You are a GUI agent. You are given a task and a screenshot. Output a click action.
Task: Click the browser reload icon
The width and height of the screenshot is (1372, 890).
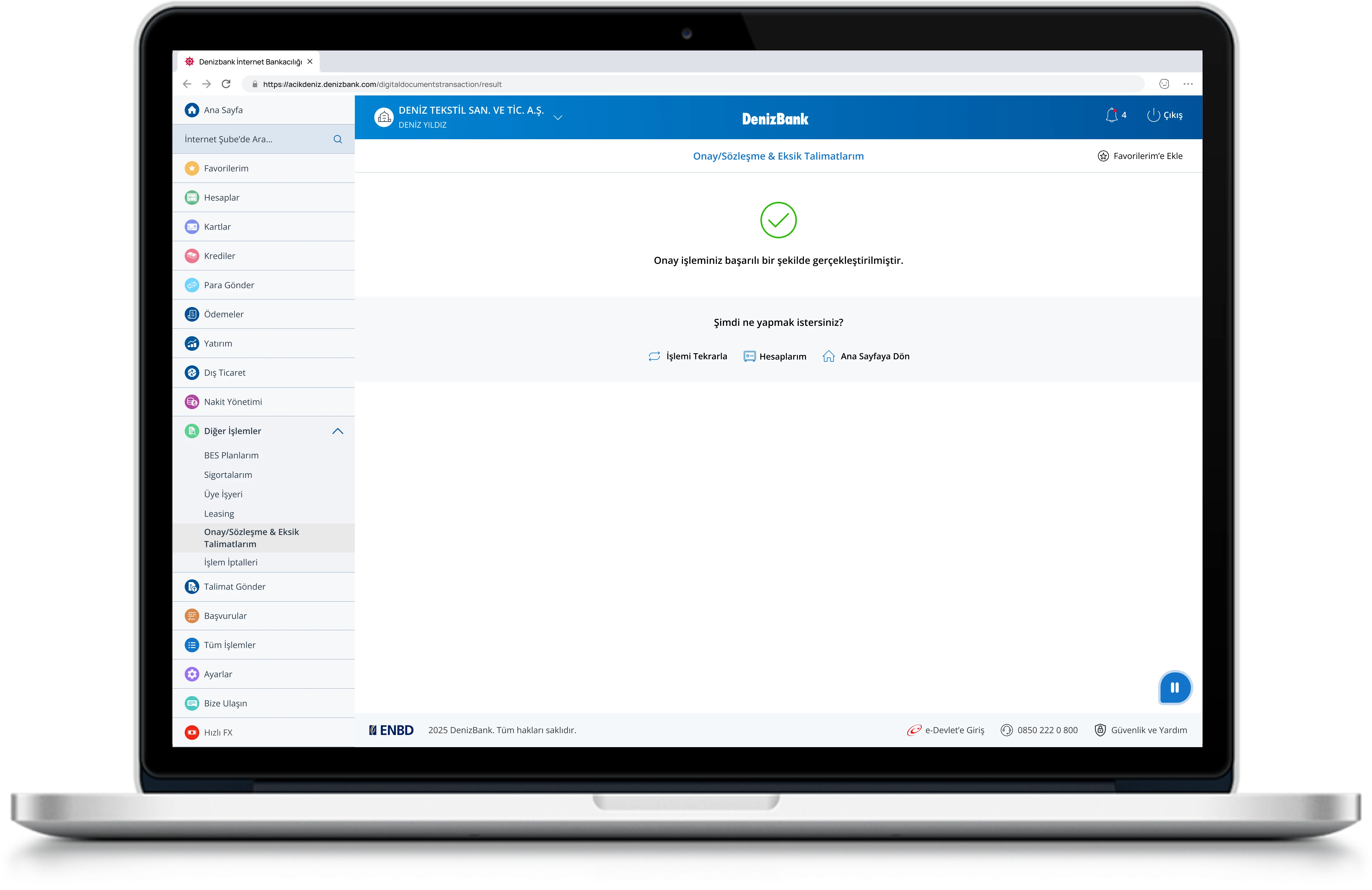[x=226, y=84]
